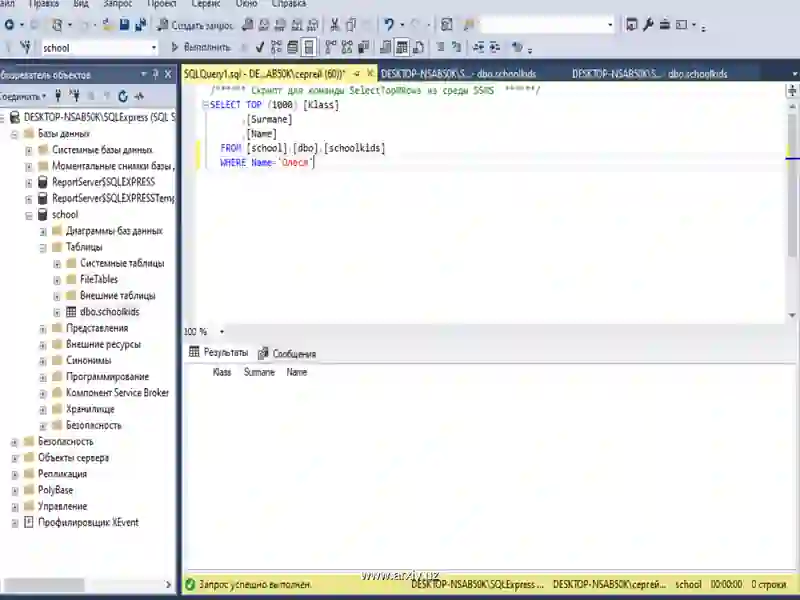
Task: Open the empty find combo box dropdown
Action: coord(610,24)
